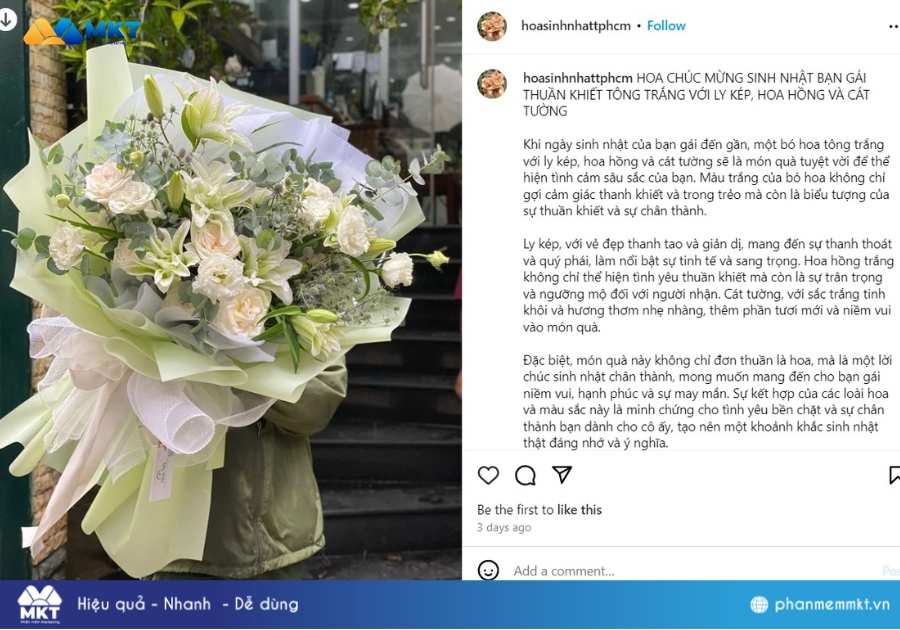Follow the hoasinhnhattphcm account
Screen dimensions: 900x630
coord(666,26)
